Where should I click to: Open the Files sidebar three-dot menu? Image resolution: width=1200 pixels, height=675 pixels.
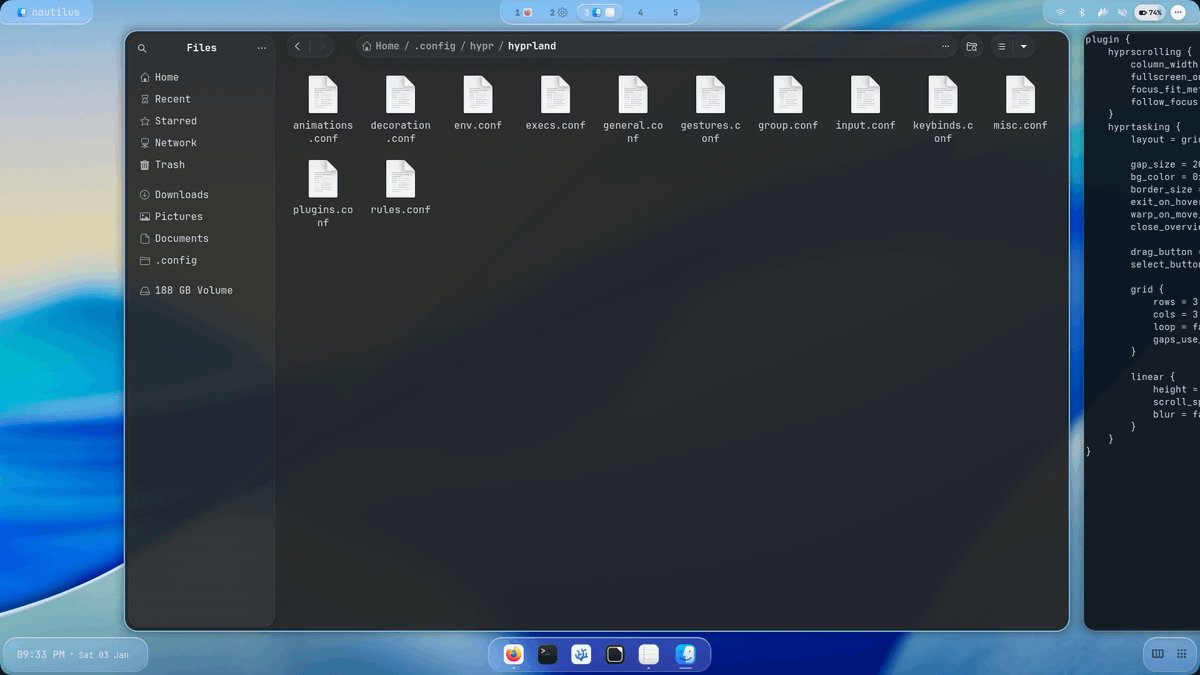coord(262,48)
